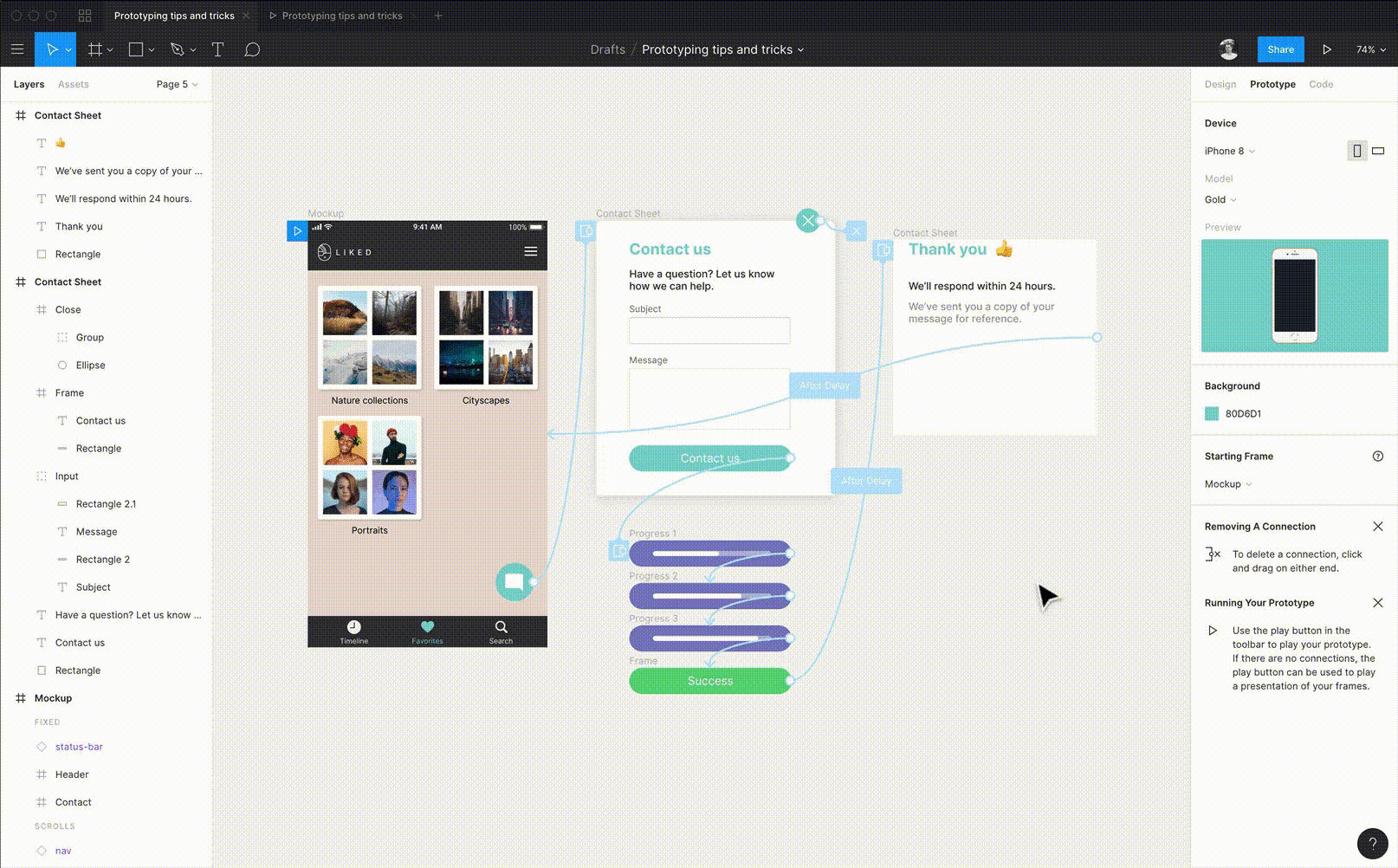Select the Frame tool in the toolbar
Screen dimensions: 1398x868
point(95,49)
